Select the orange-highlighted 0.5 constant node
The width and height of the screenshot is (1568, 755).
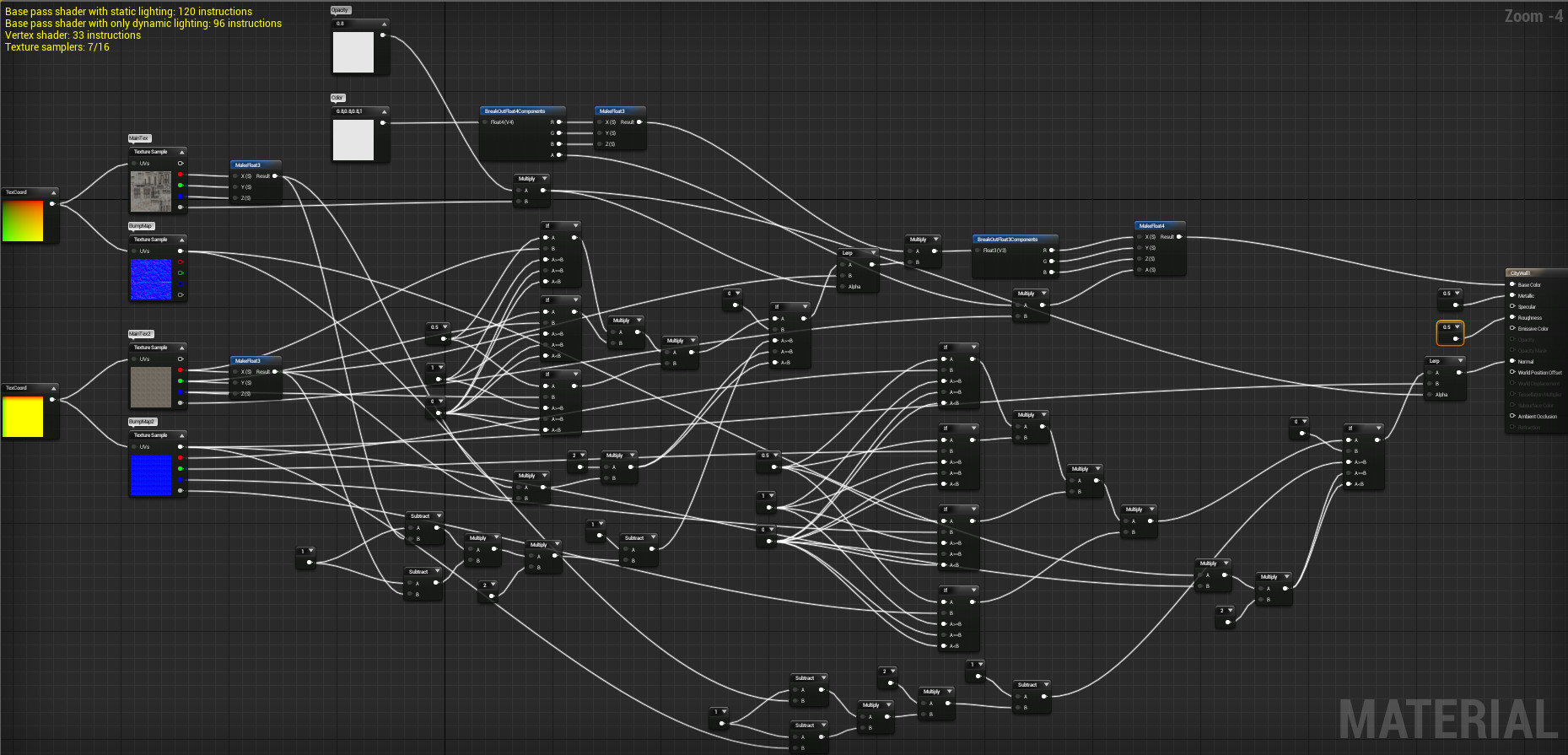tap(1450, 333)
